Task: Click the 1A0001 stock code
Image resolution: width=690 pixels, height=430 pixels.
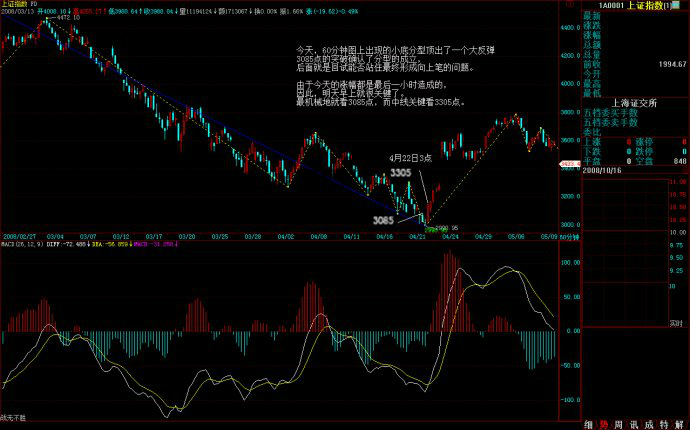Action: point(619,5)
